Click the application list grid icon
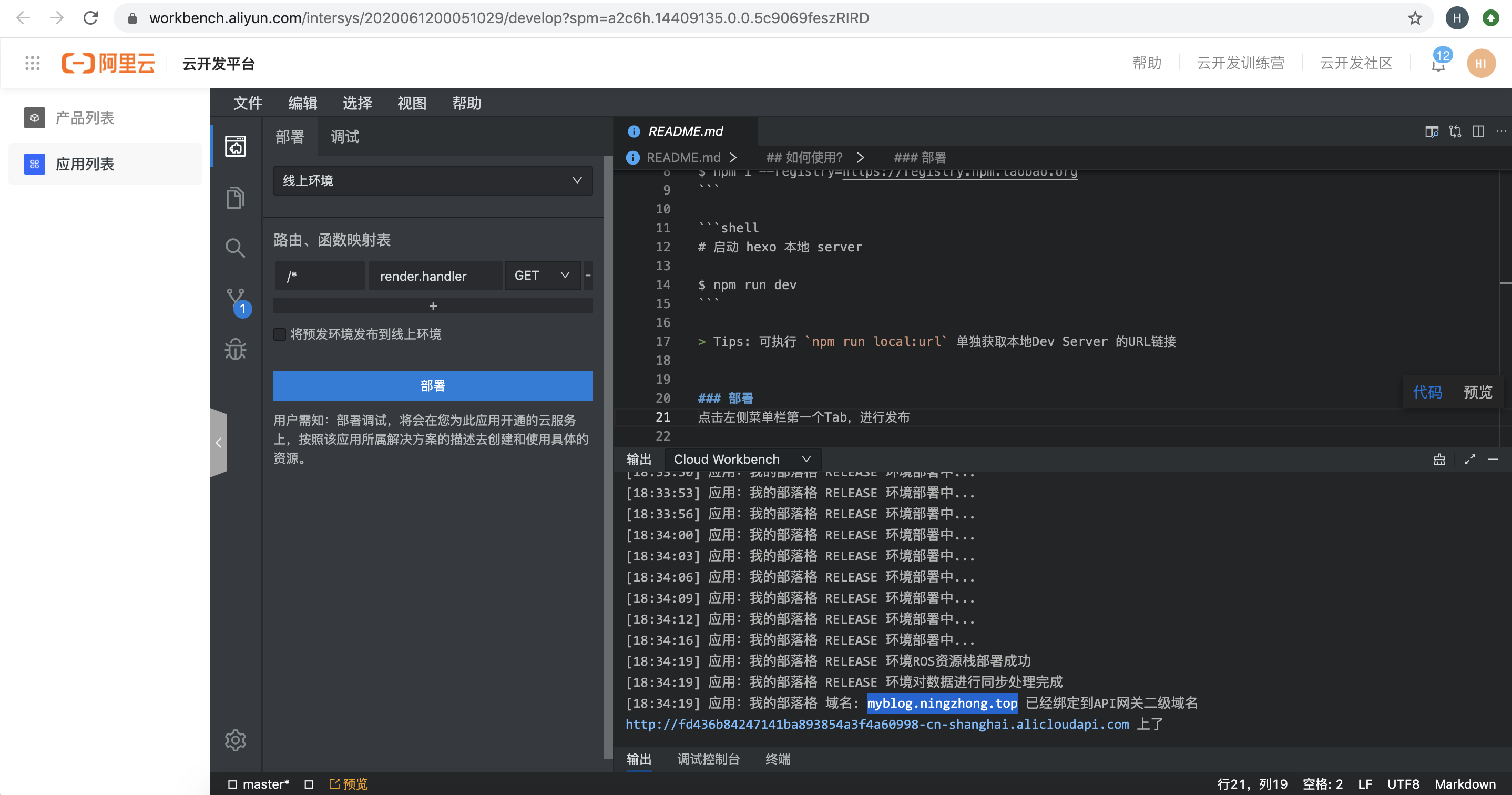The width and height of the screenshot is (1512, 795). (x=35, y=164)
